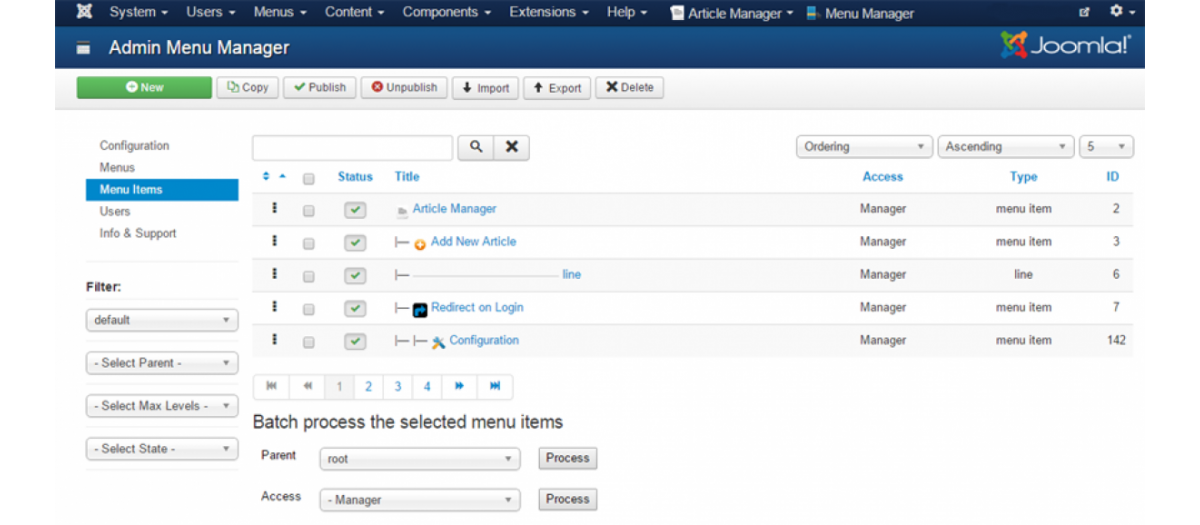The height and width of the screenshot is (525, 1200).
Task: Click the search input field
Action: click(352, 147)
